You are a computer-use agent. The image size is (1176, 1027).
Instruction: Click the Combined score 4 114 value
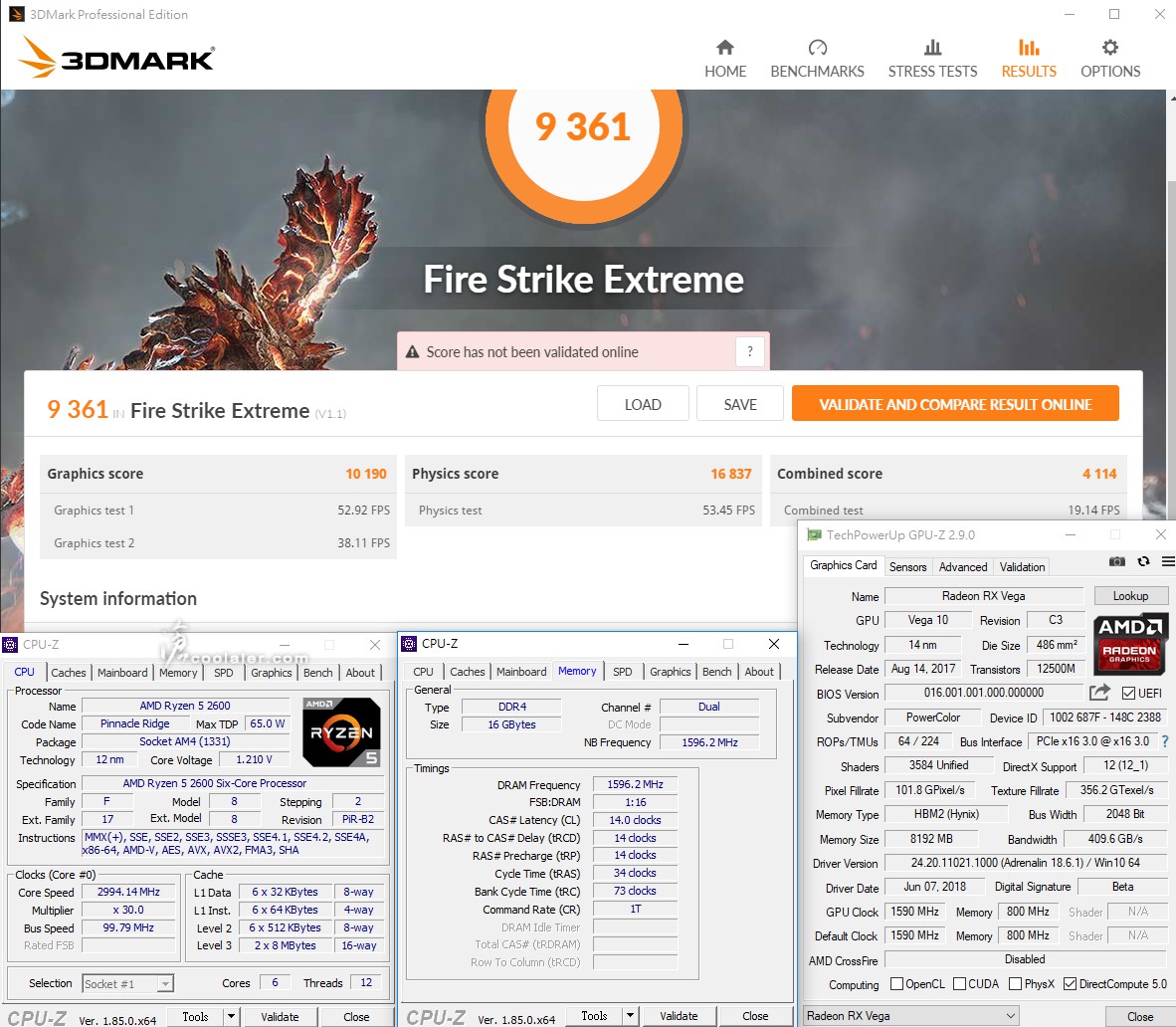[x=1099, y=474]
